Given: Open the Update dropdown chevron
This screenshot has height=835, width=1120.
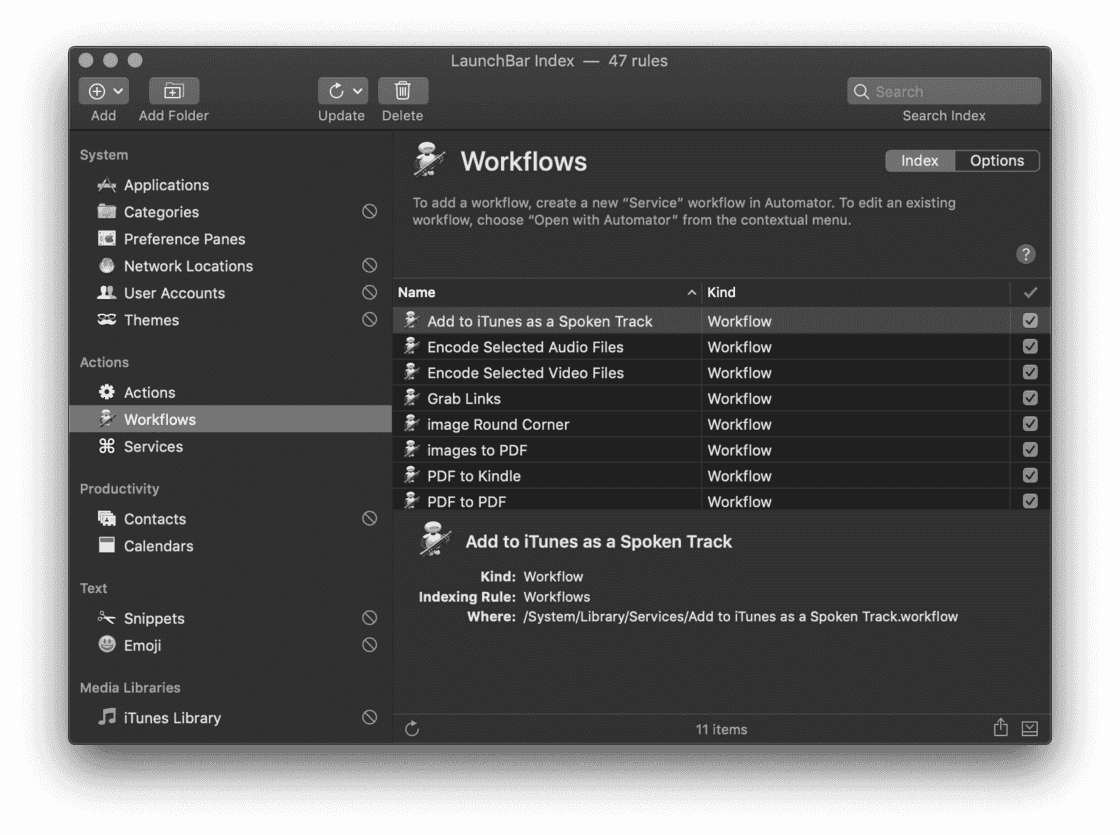Looking at the screenshot, I should 358,91.
